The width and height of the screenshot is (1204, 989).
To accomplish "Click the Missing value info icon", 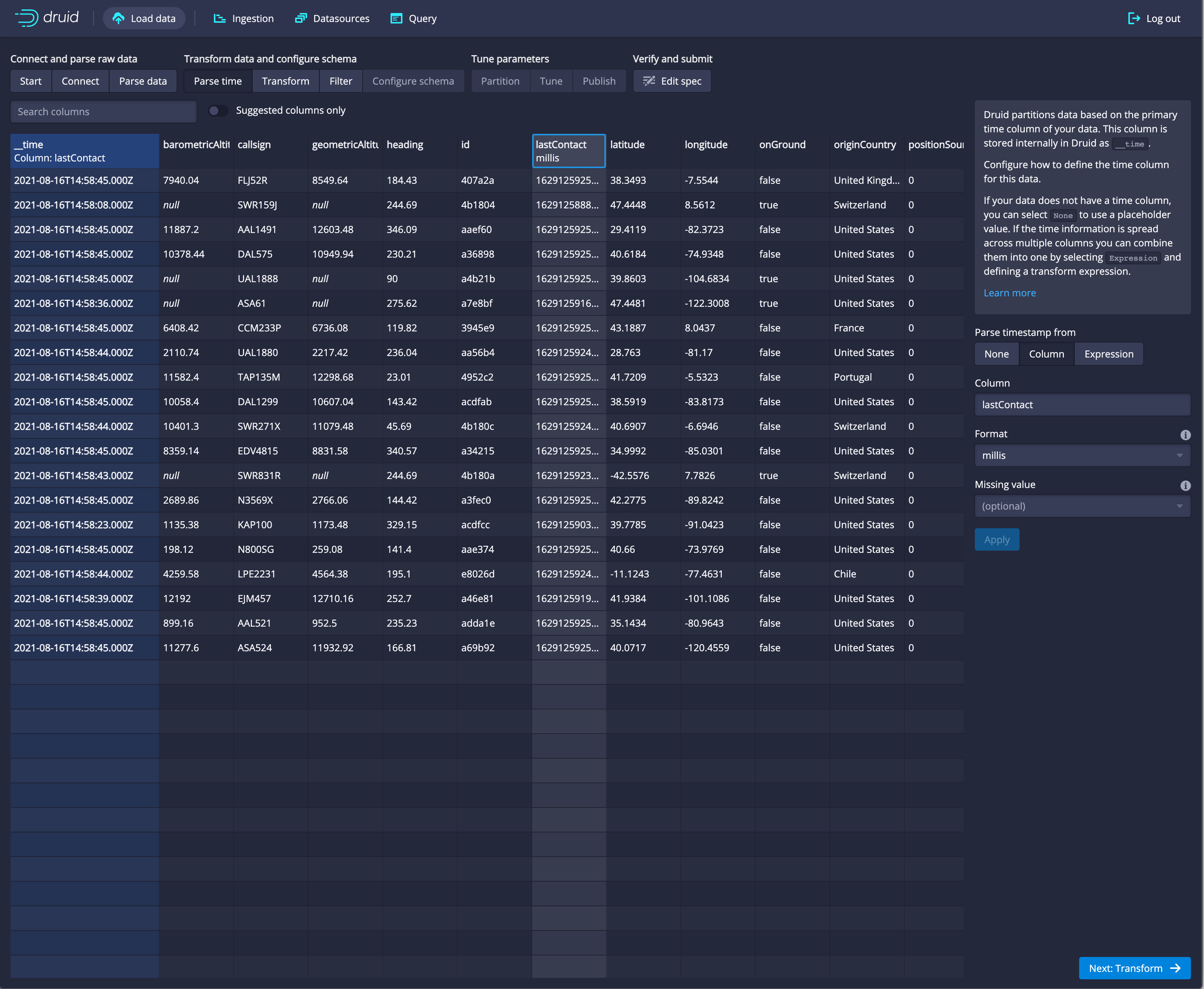I will (1186, 485).
